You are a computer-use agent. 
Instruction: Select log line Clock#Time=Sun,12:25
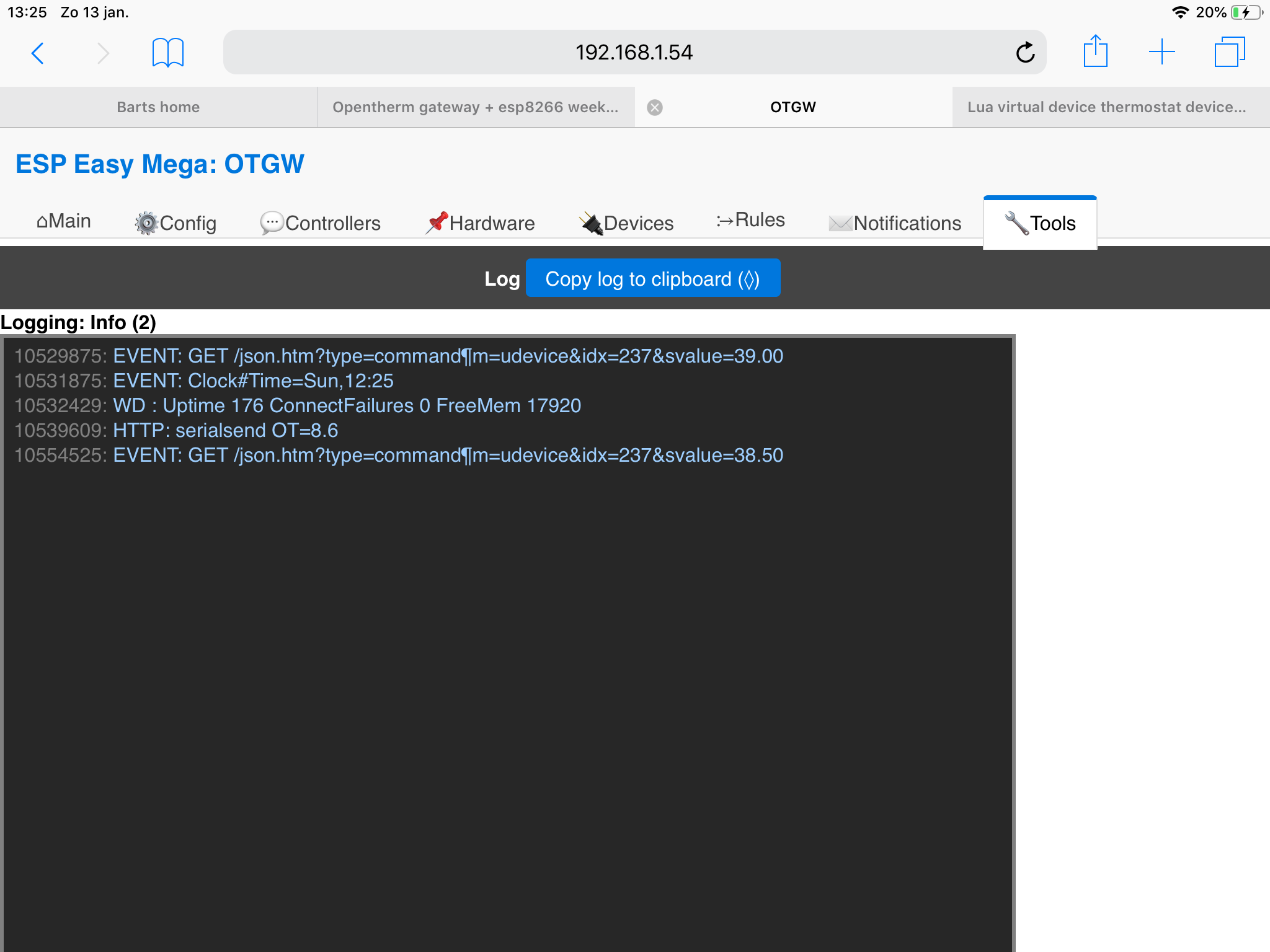204,381
